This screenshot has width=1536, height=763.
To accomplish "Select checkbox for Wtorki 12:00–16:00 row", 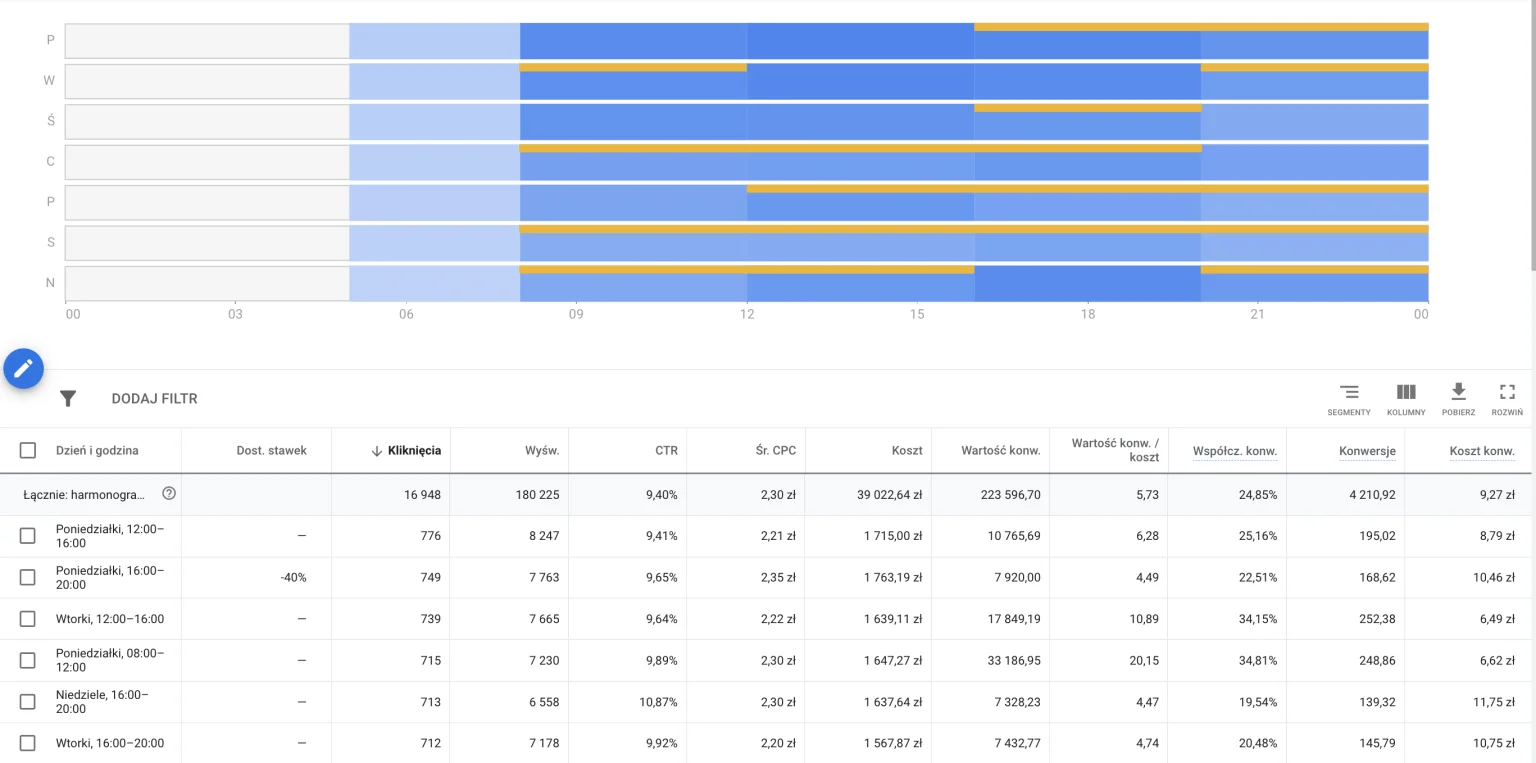I will (x=28, y=619).
